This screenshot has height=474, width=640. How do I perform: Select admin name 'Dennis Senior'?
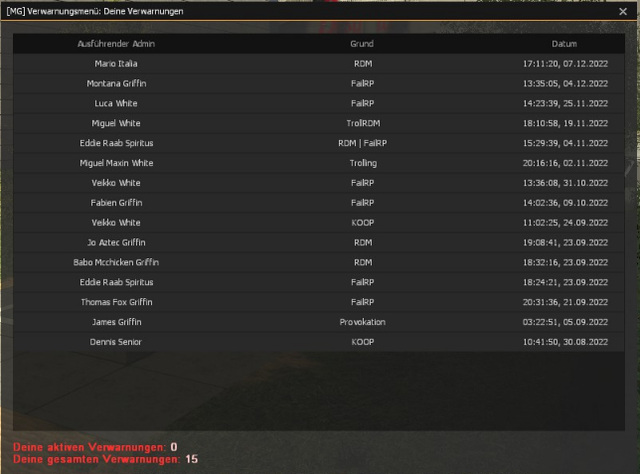click(116, 342)
